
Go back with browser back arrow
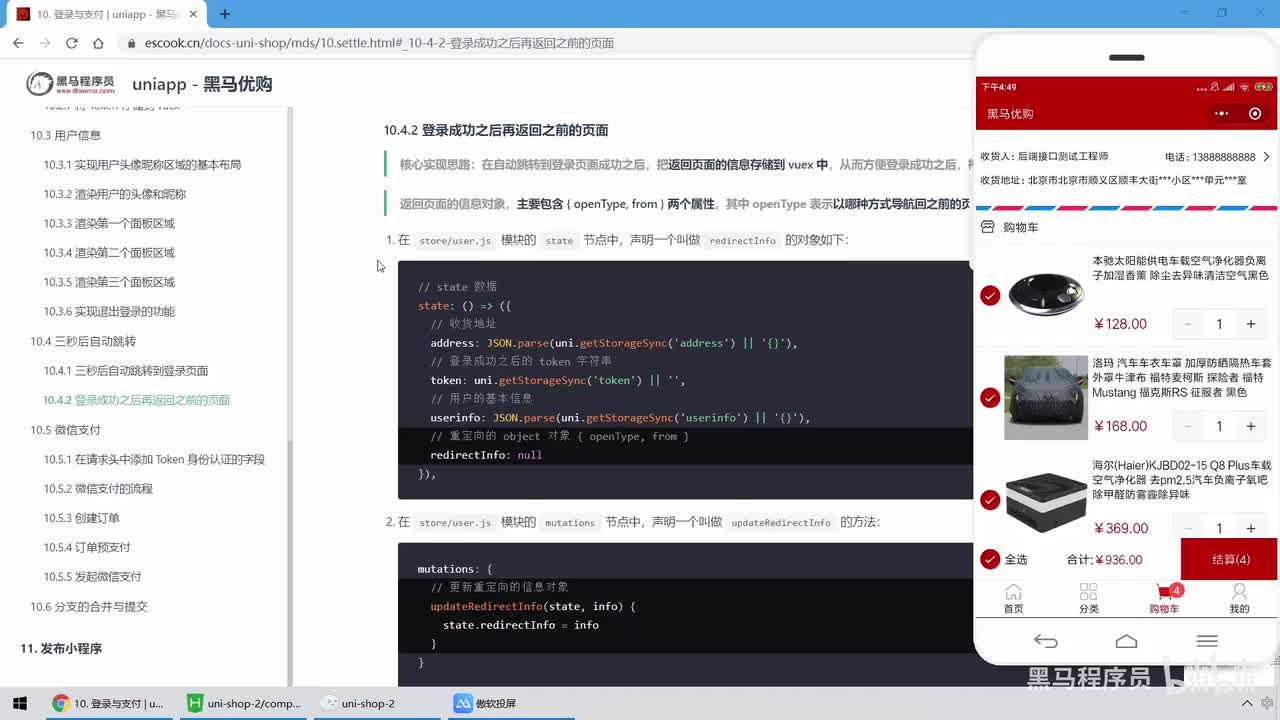pyautogui.click(x=18, y=43)
